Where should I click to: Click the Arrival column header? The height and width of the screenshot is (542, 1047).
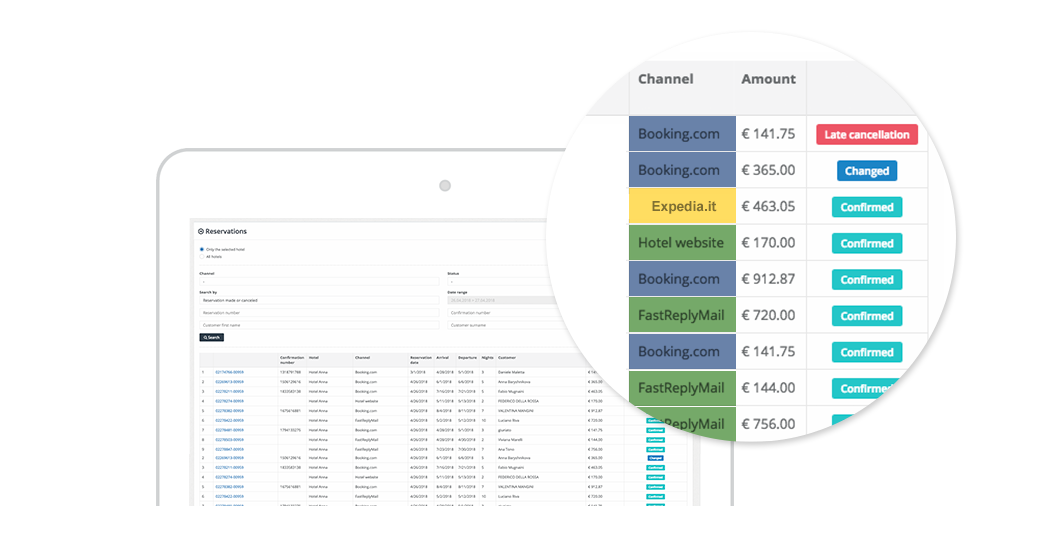click(443, 358)
